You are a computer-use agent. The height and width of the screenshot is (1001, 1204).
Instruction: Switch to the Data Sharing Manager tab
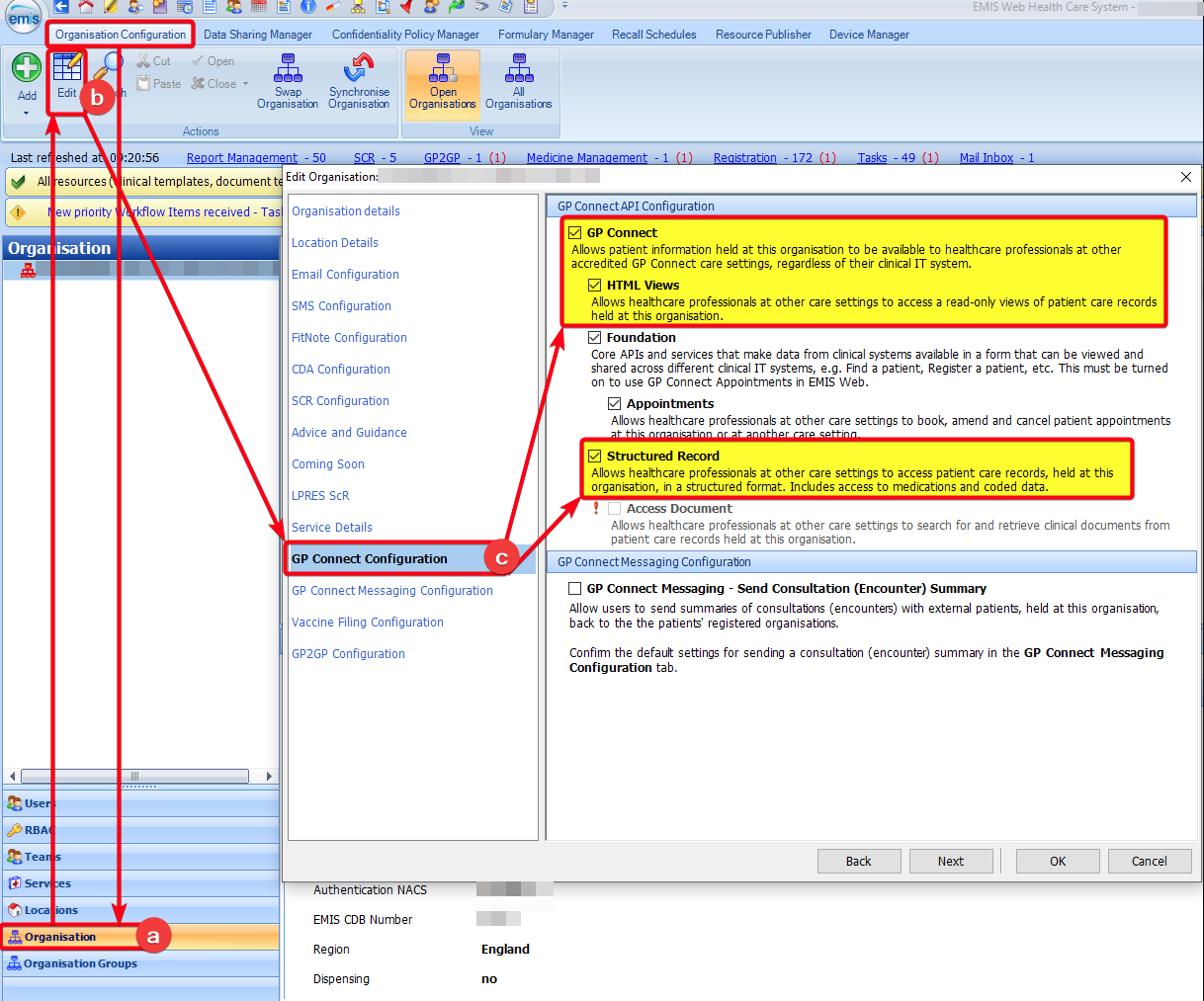258,35
